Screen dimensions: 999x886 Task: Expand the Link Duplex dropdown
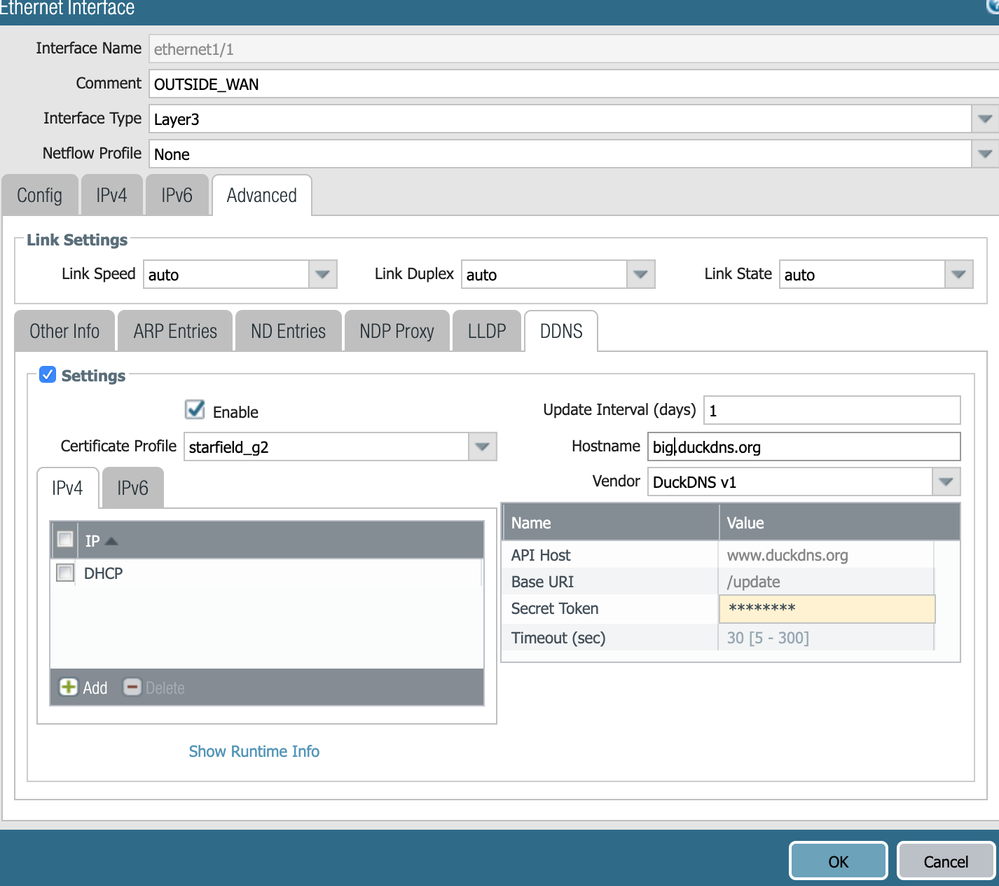point(640,274)
